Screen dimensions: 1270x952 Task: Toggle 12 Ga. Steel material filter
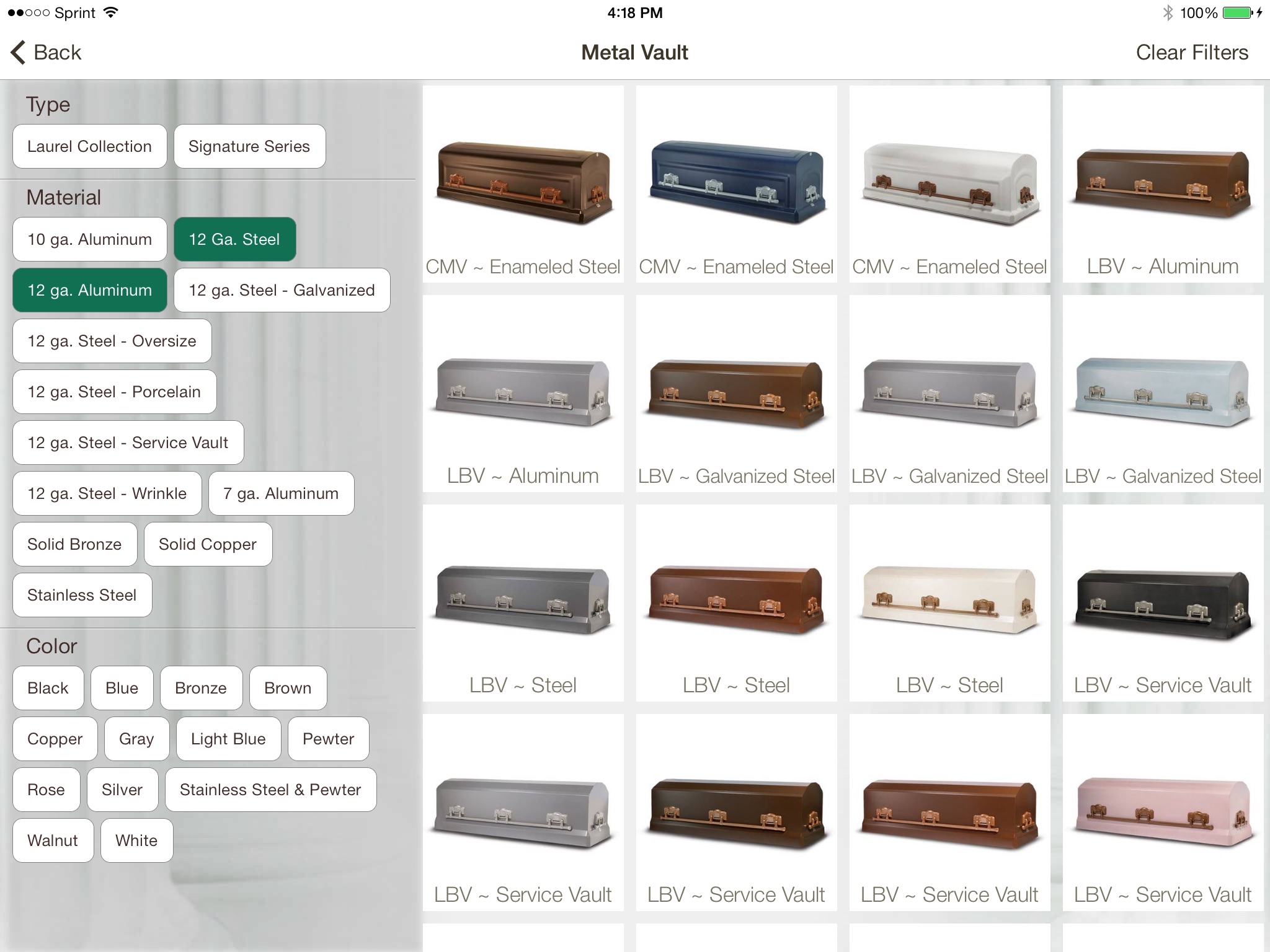(x=234, y=239)
